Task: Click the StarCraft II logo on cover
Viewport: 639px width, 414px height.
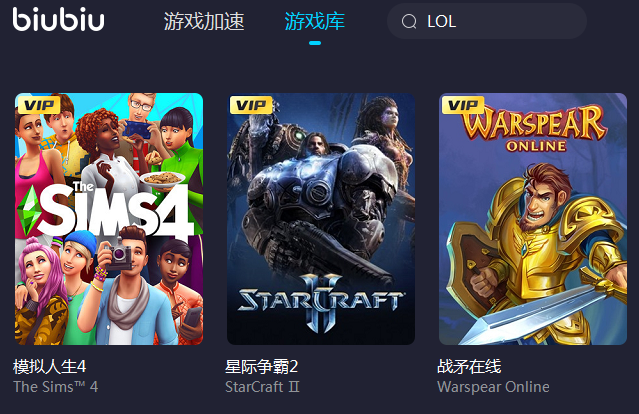Action: [x=321, y=302]
